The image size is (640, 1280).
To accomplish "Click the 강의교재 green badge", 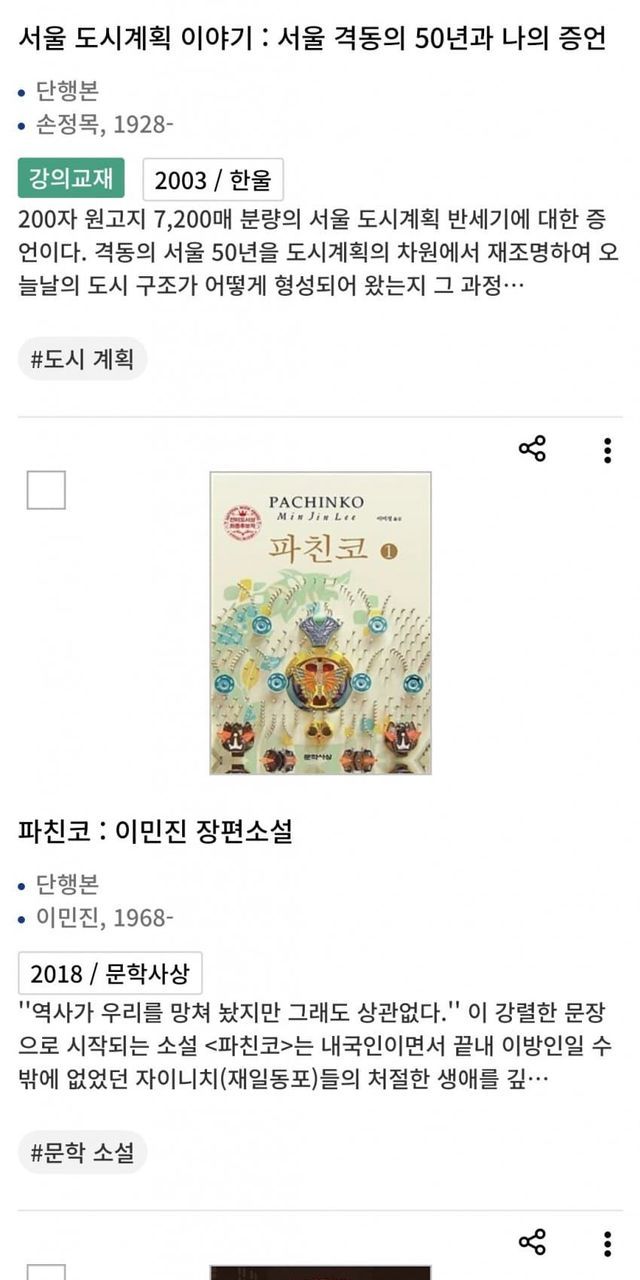I will coord(71,179).
